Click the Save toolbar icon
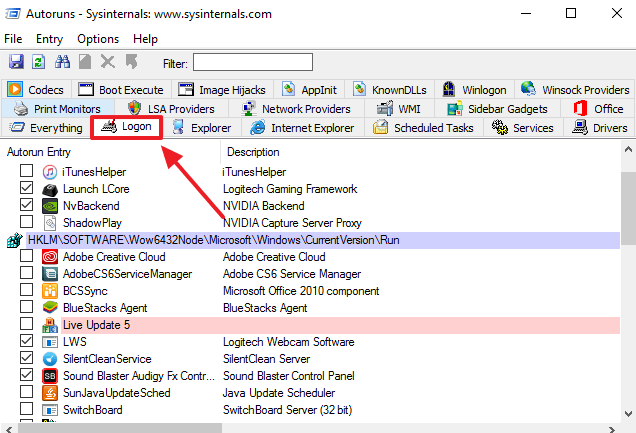 [15, 63]
